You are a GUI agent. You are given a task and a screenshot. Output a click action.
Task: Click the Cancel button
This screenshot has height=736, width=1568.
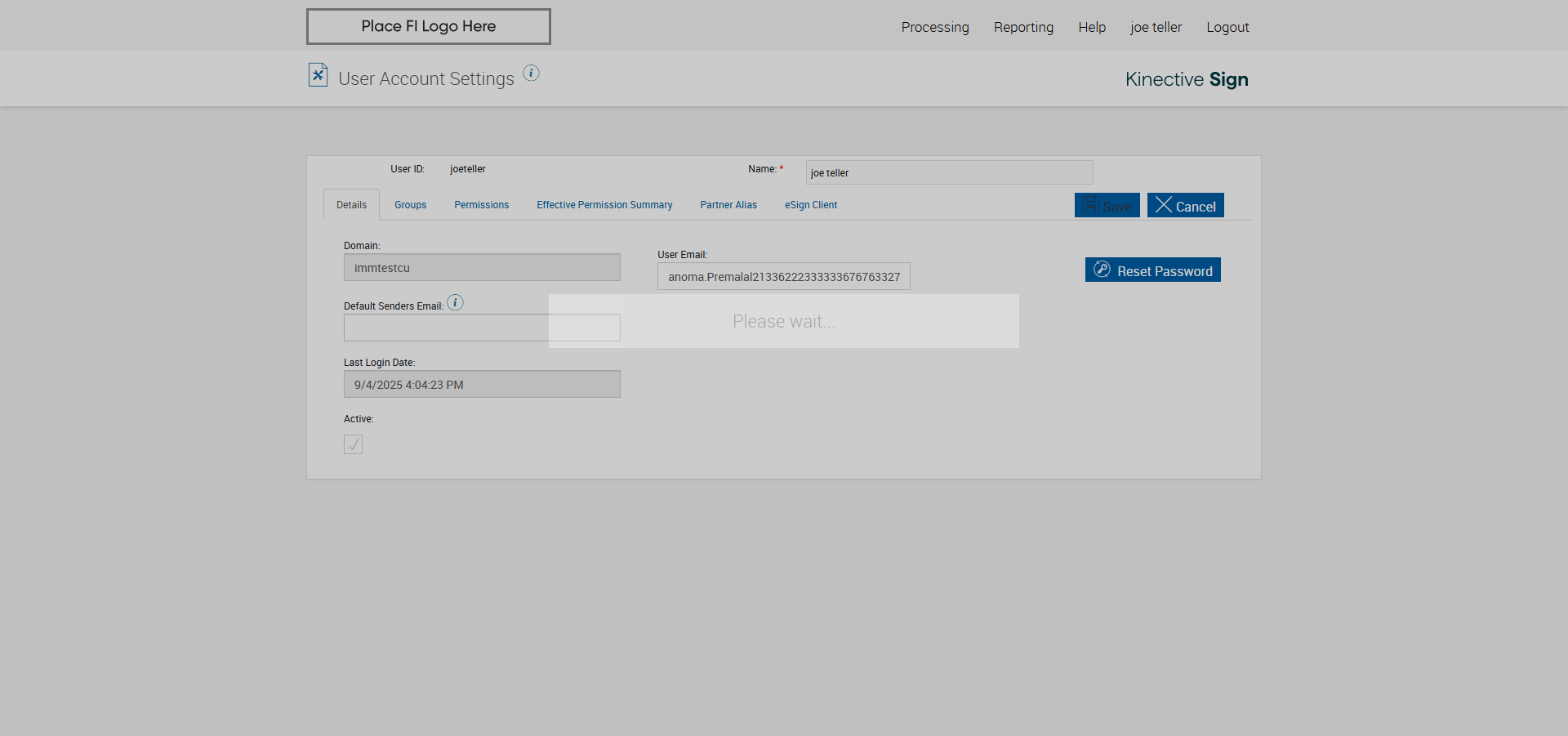tap(1186, 205)
